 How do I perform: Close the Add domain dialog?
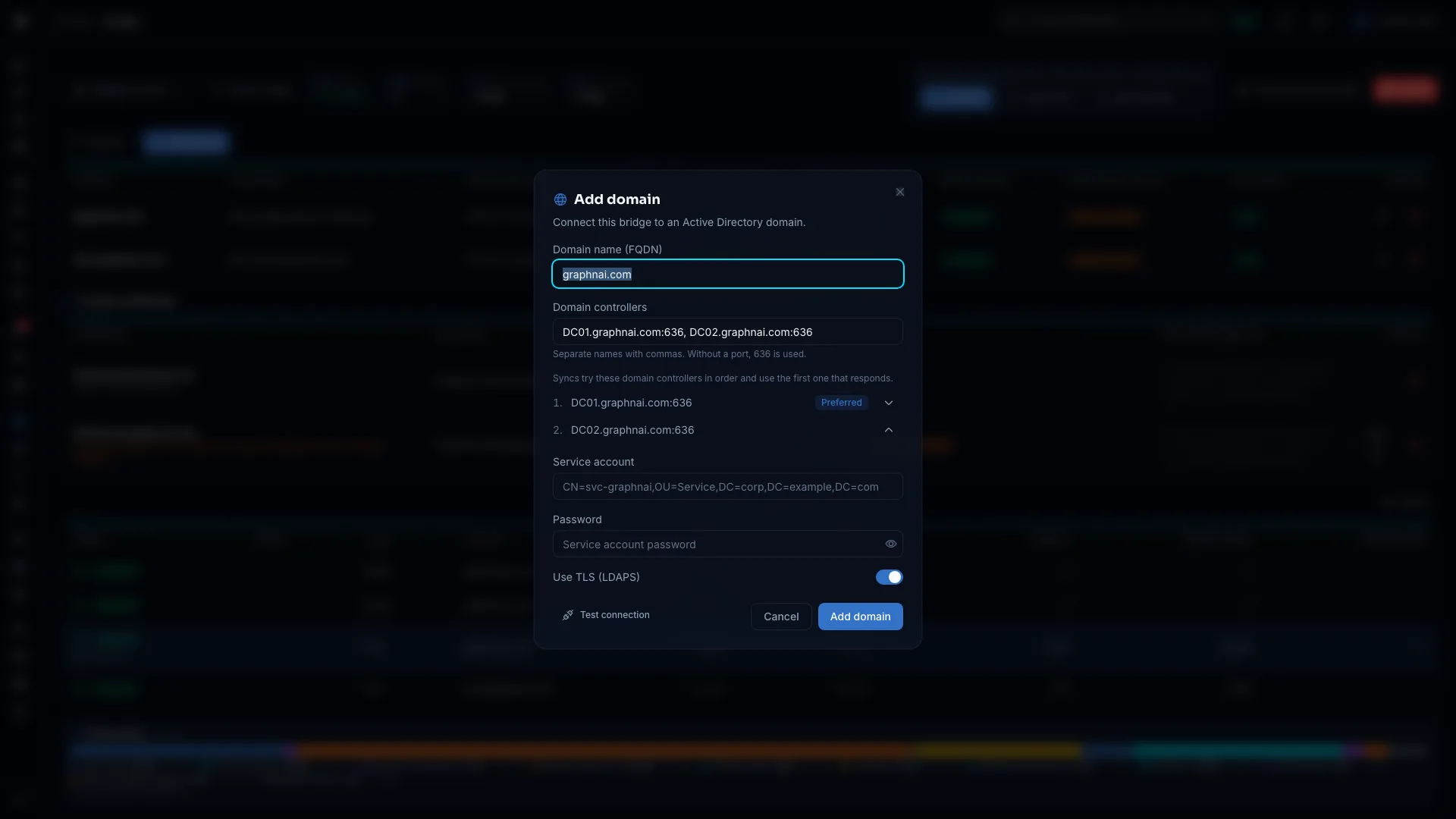click(900, 192)
